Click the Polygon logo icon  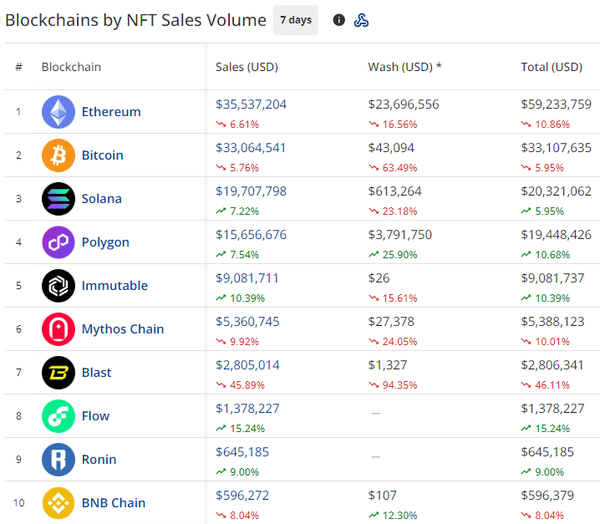[58, 242]
